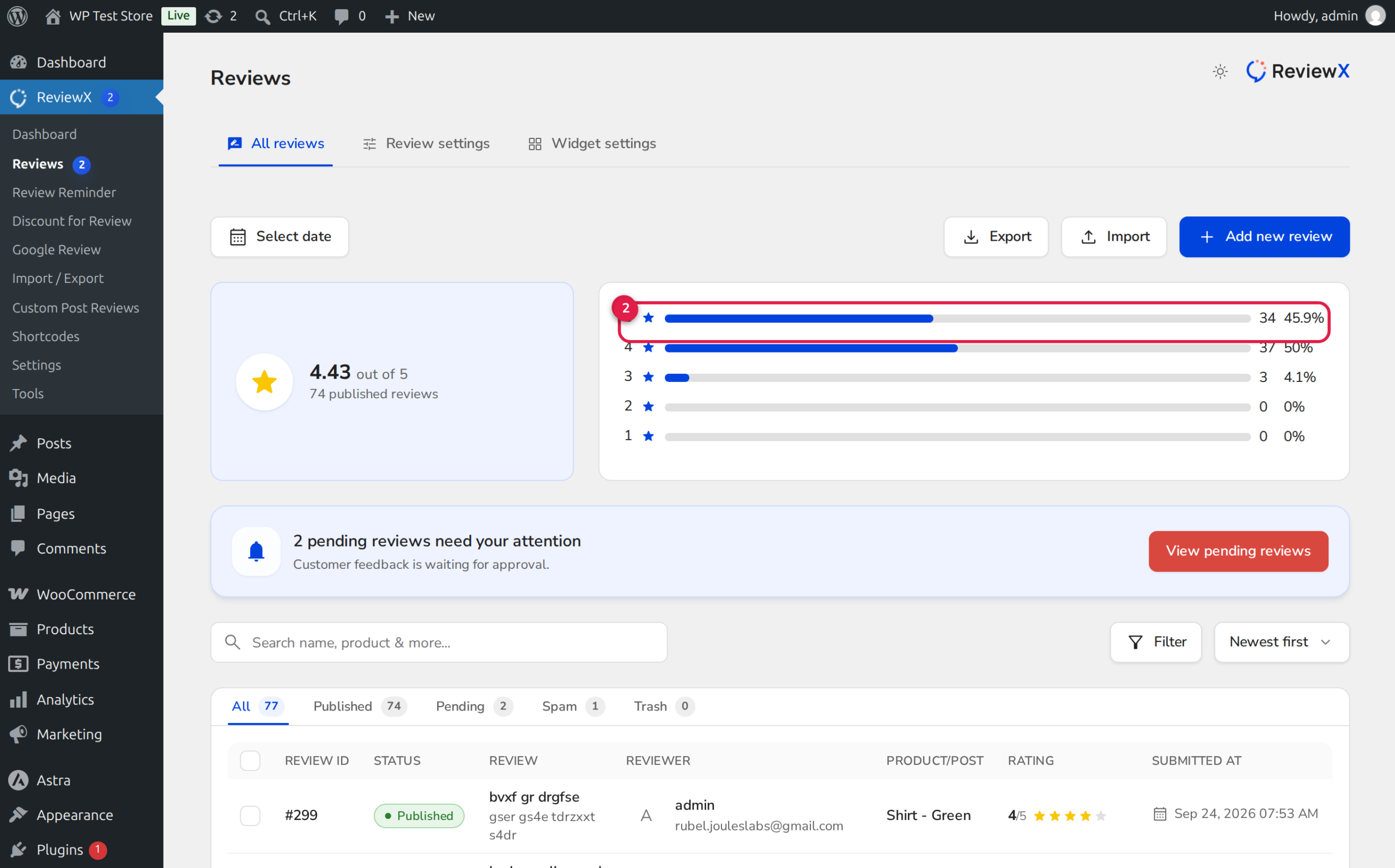This screenshot has height=868, width=1395.
Task: Open the Payments sidebar icon
Action: 19,664
